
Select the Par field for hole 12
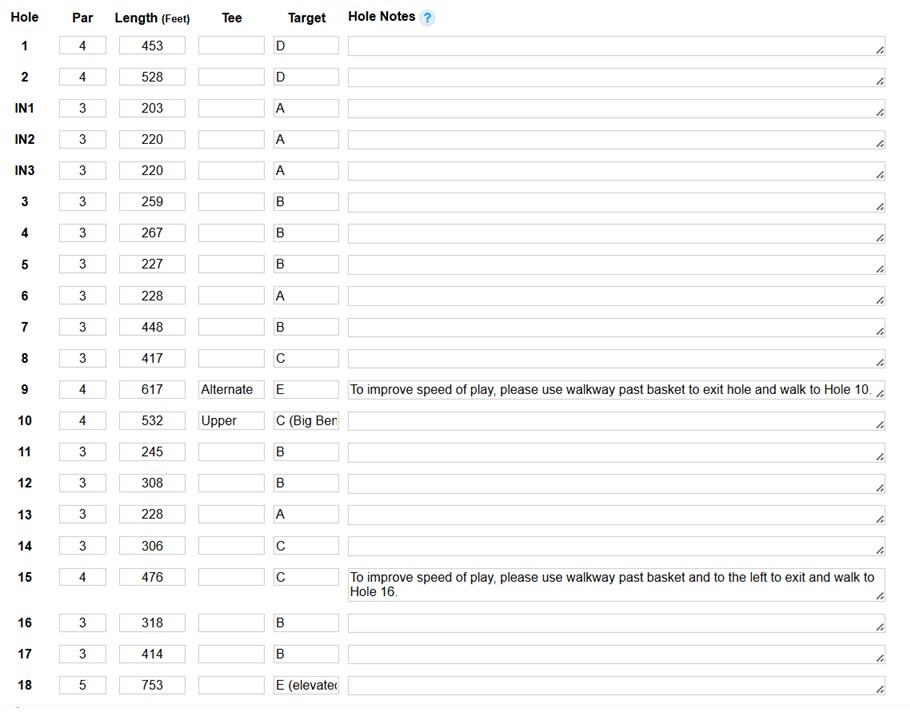[83, 484]
